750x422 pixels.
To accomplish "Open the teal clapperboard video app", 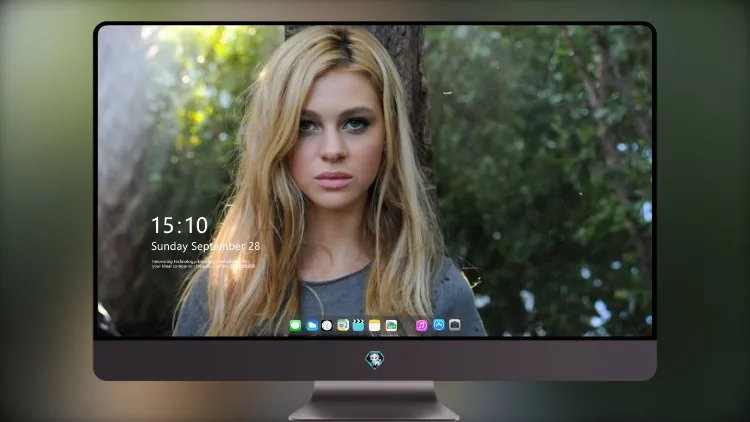I will click(358, 326).
